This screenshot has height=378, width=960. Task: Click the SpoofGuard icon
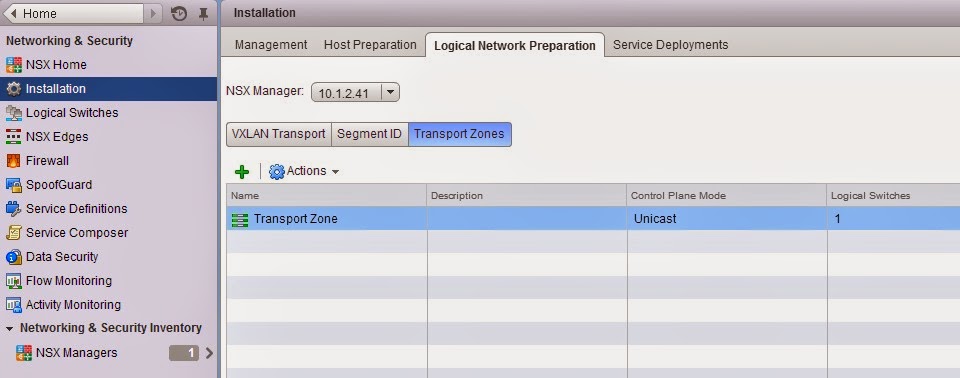[13, 184]
